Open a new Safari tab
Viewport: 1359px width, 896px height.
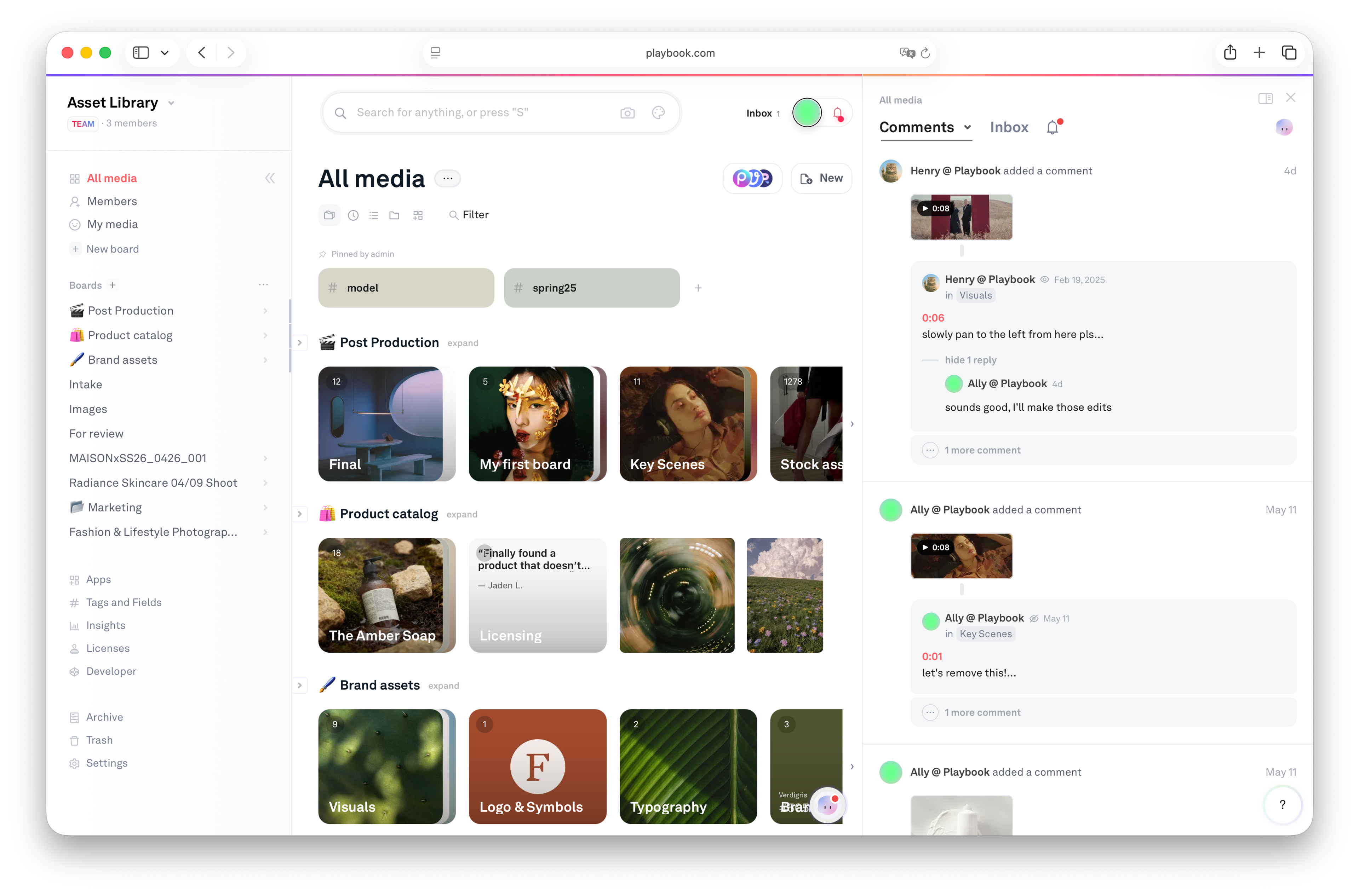pos(1259,53)
